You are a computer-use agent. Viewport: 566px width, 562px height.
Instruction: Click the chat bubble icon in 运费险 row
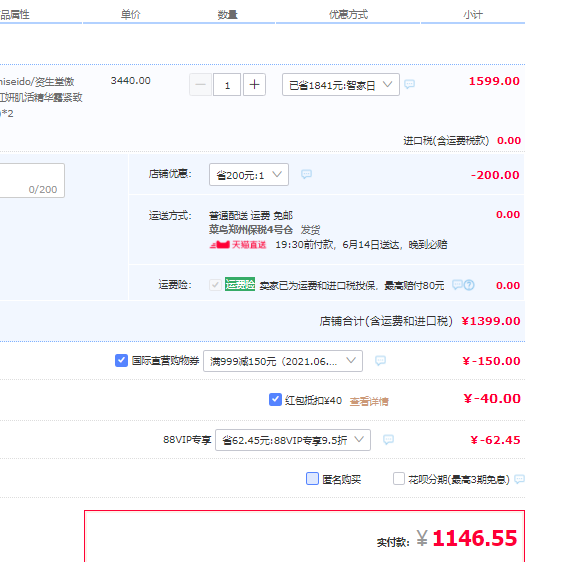point(457,285)
